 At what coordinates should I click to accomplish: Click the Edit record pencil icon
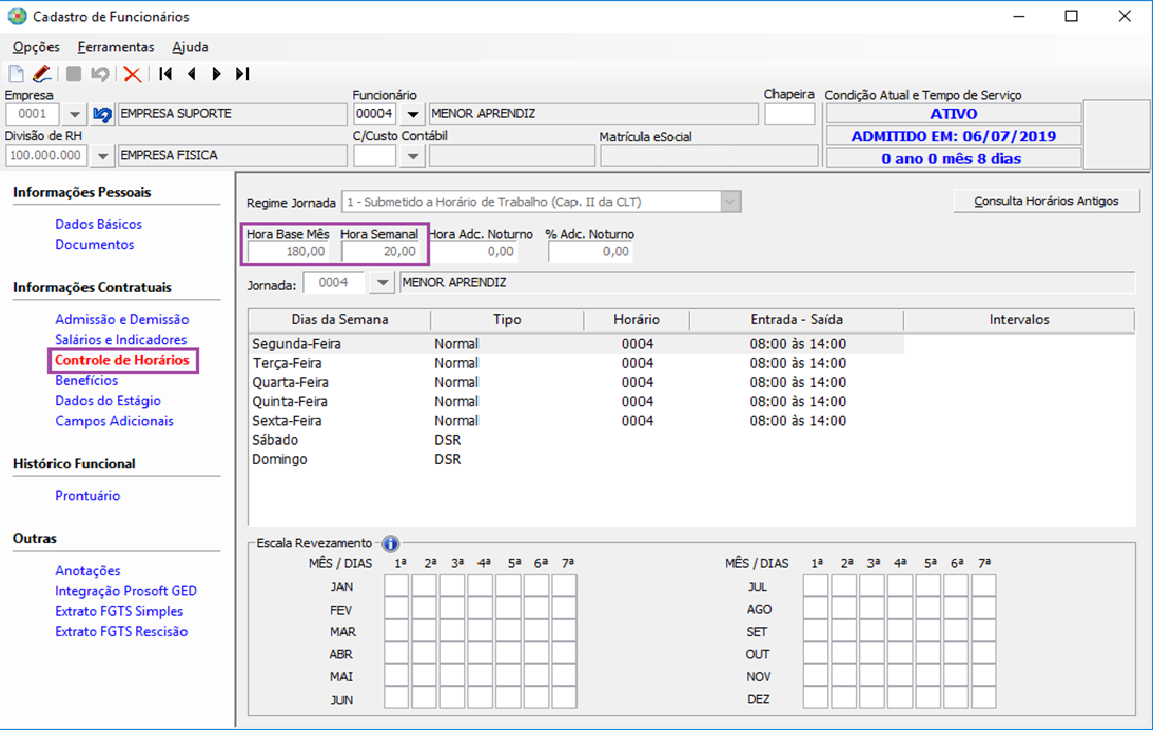[x=42, y=74]
